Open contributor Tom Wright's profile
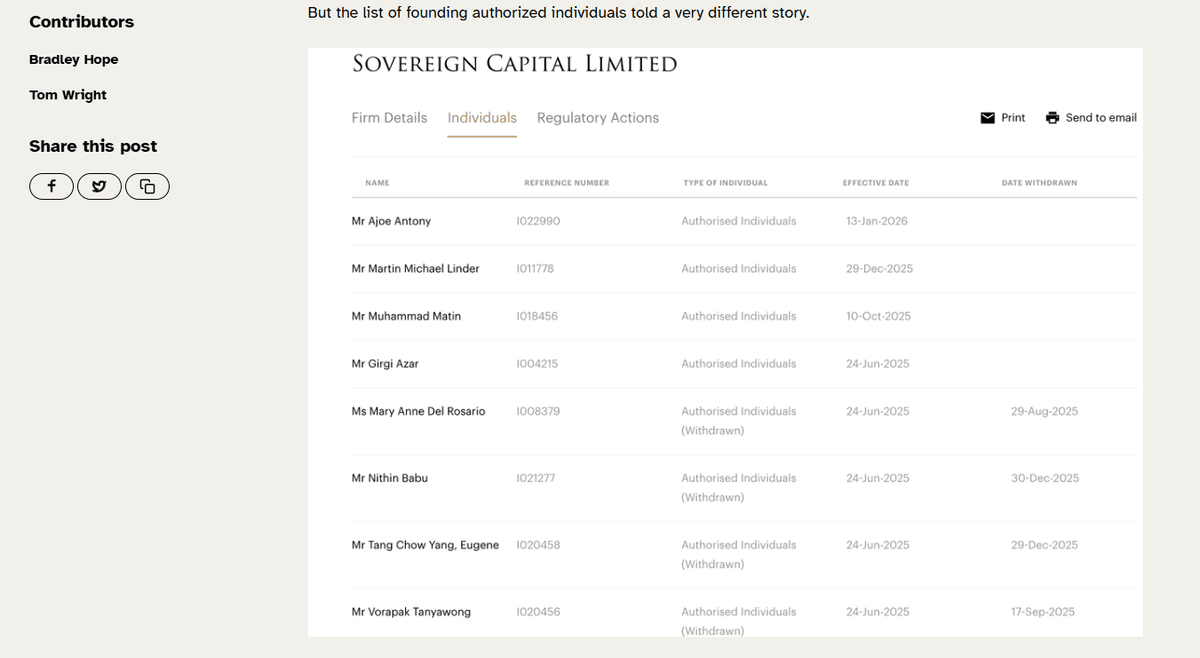 [x=68, y=95]
